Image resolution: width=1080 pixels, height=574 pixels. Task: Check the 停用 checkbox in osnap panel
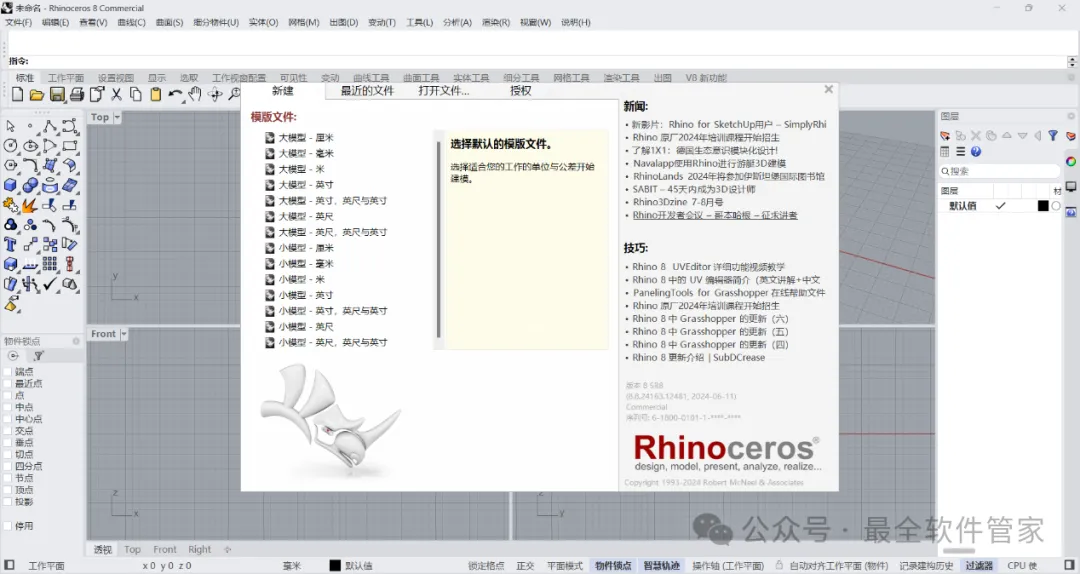point(8,526)
